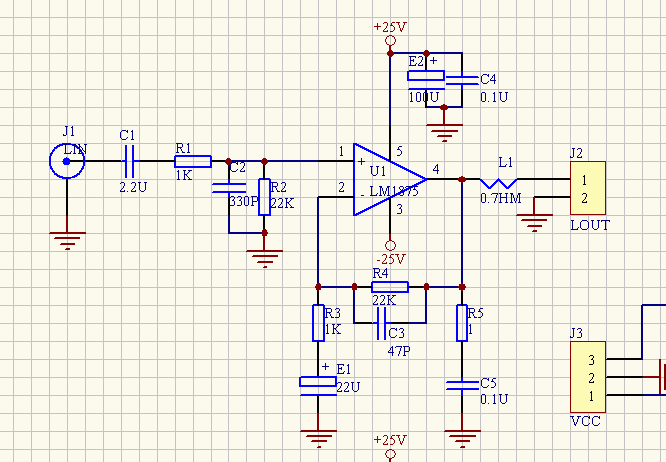The height and width of the screenshot is (462, 666).
Task: Click electrolytic capacitor E2 100U
Action: [x=426, y=76]
